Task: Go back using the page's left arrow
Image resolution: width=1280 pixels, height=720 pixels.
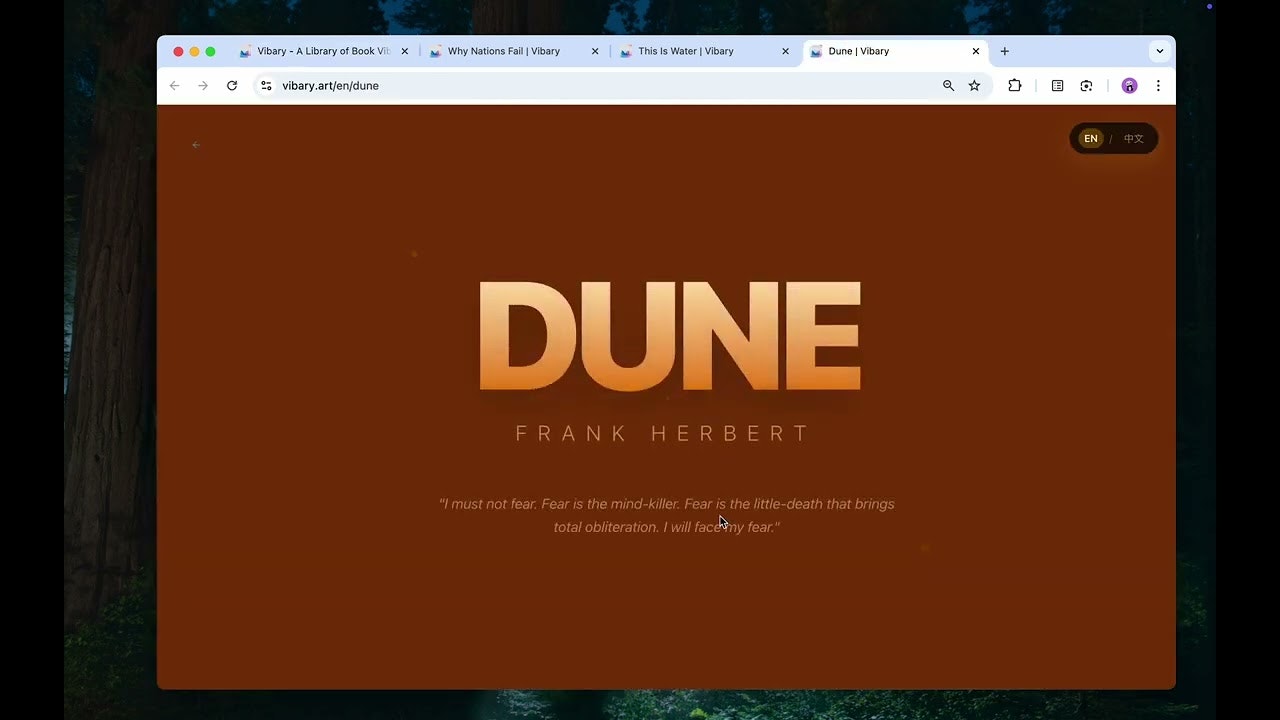Action: 196,145
